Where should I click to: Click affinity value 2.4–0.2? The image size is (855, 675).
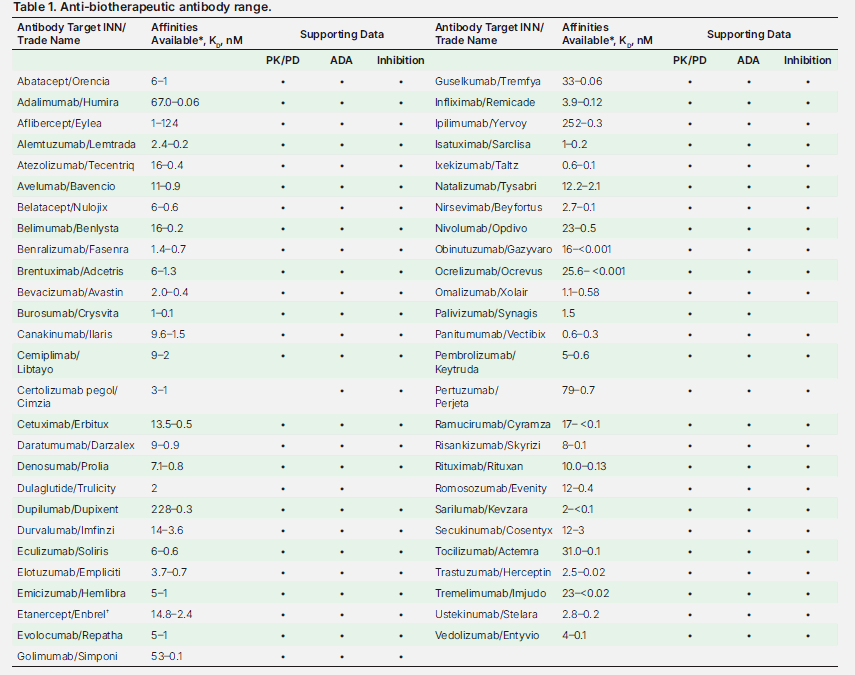tap(170, 144)
